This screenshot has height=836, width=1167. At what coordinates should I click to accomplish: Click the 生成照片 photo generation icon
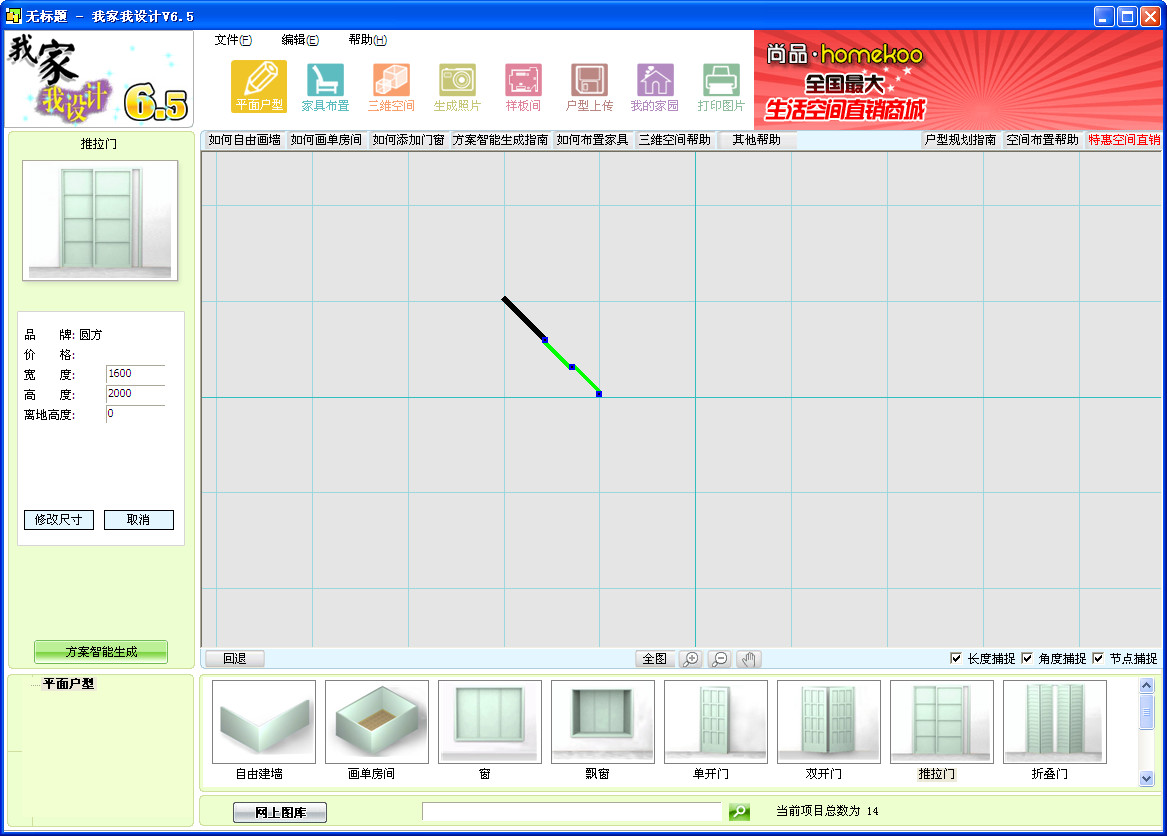[x=456, y=85]
